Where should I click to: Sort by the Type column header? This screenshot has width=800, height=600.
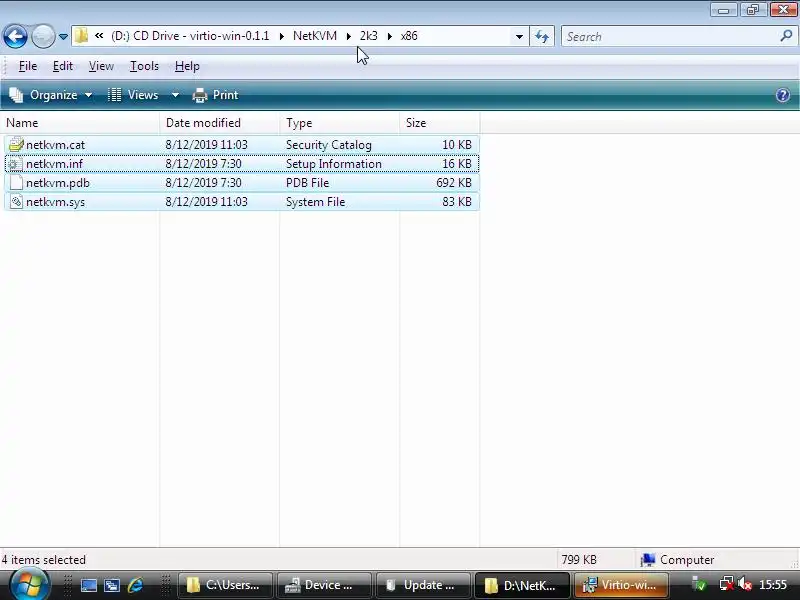click(x=340, y=123)
